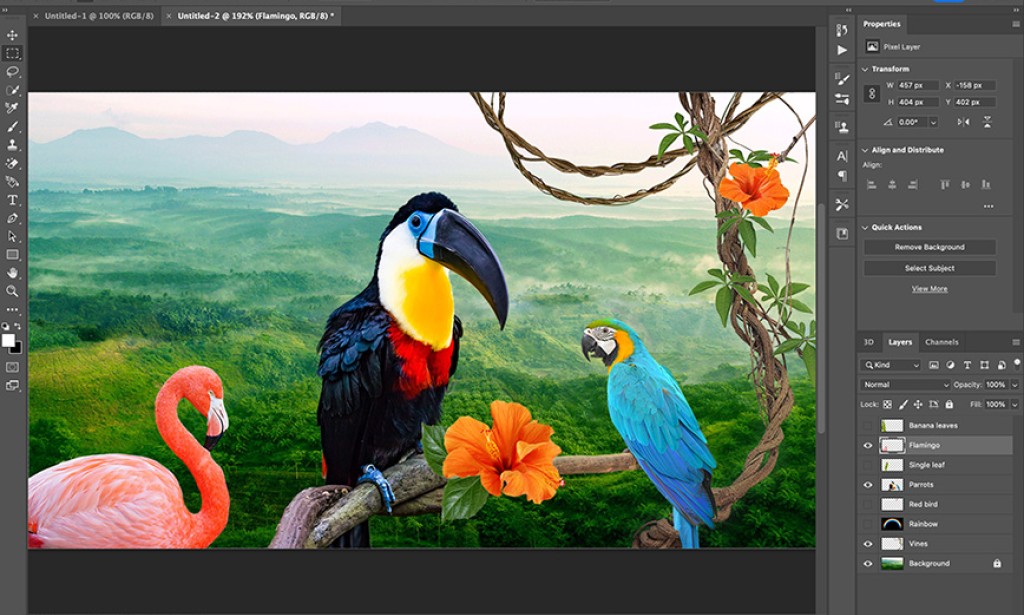The image size is (1024, 615).
Task: Open the Healing Brush tool
Action: coord(13,110)
